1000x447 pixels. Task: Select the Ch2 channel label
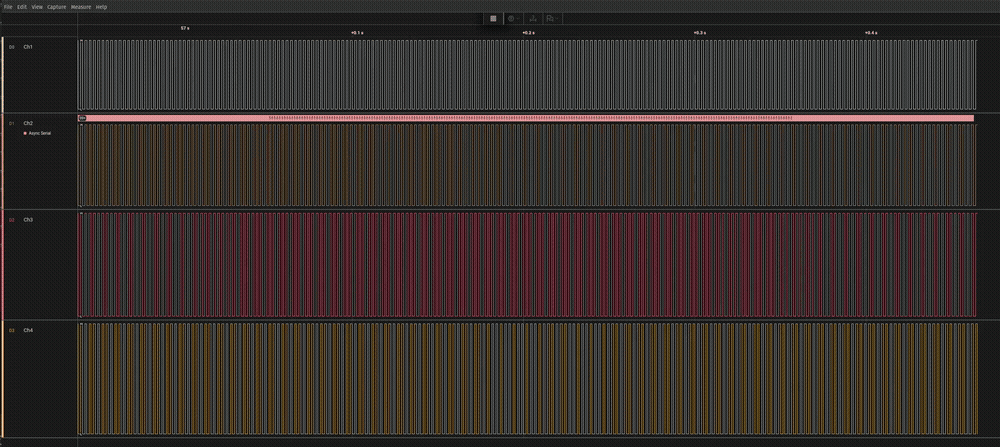coord(28,123)
